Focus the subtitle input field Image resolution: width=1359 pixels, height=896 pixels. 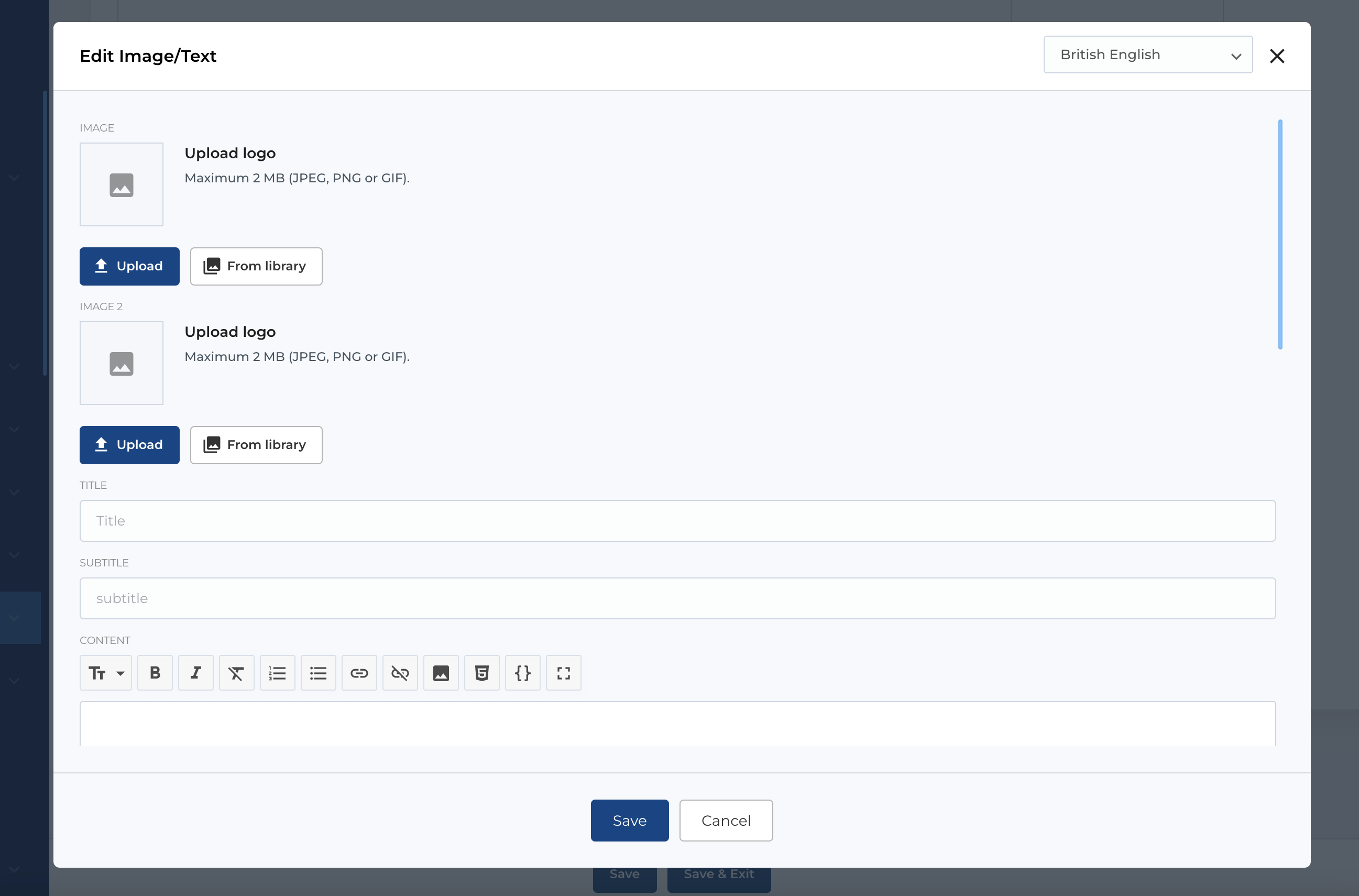(x=677, y=598)
